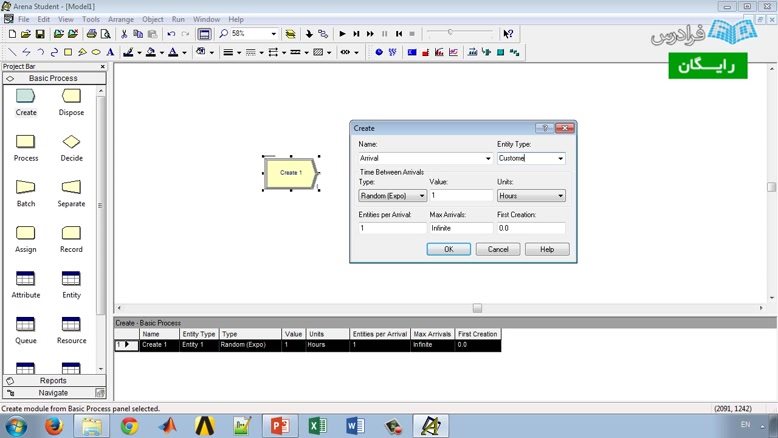Select the Separate module icon
The width and height of the screenshot is (778, 438).
pos(71,187)
